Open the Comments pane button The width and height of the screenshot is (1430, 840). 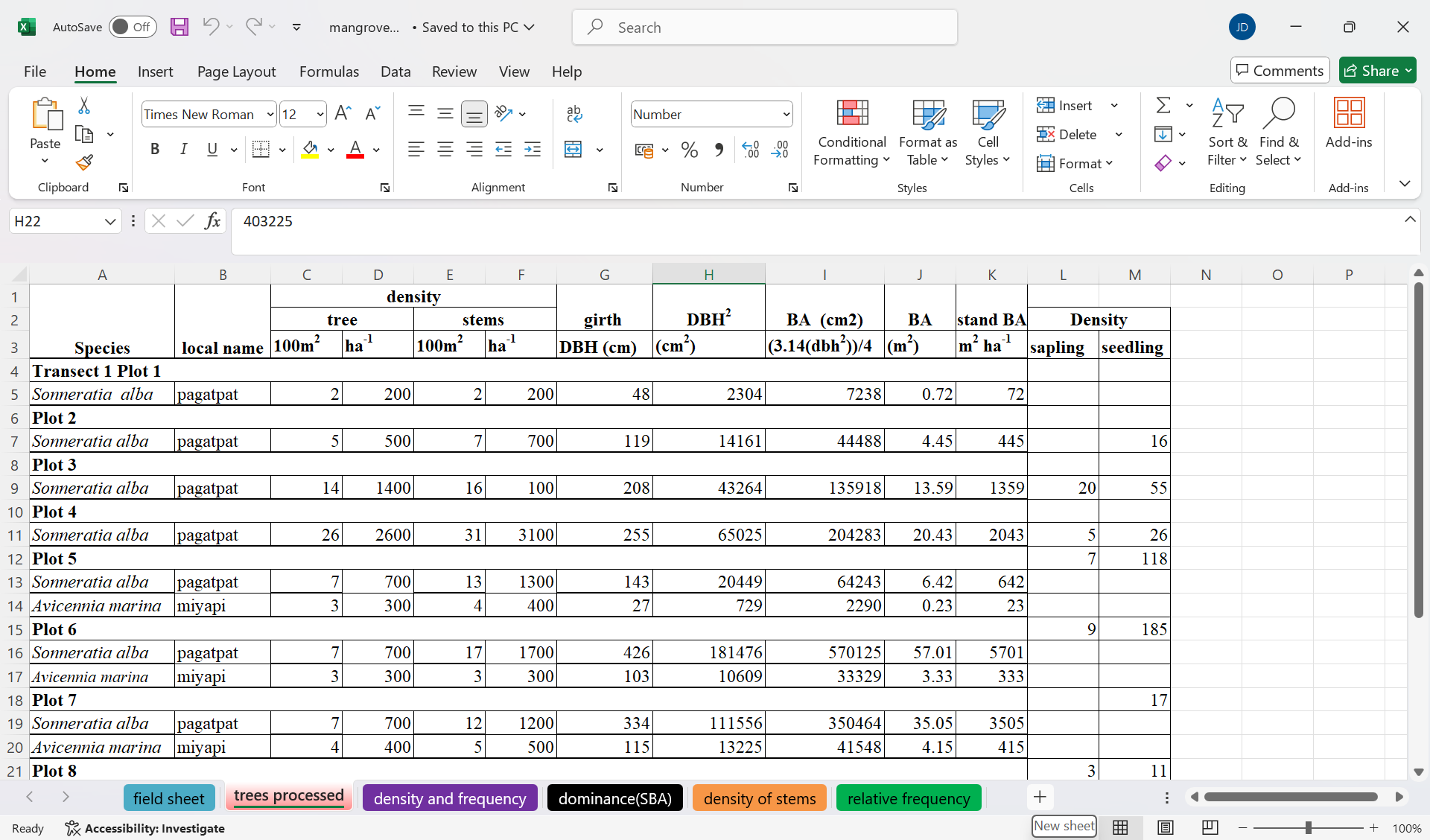1280,71
